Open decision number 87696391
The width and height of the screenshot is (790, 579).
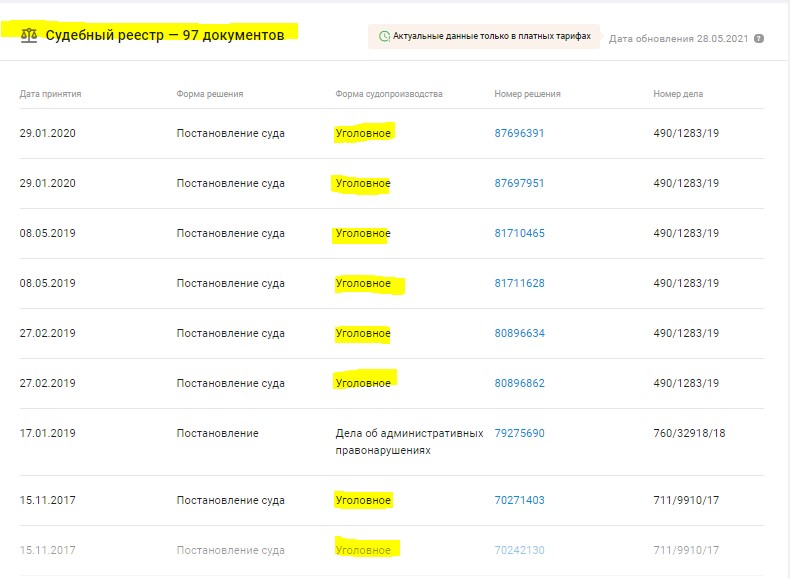click(519, 134)
